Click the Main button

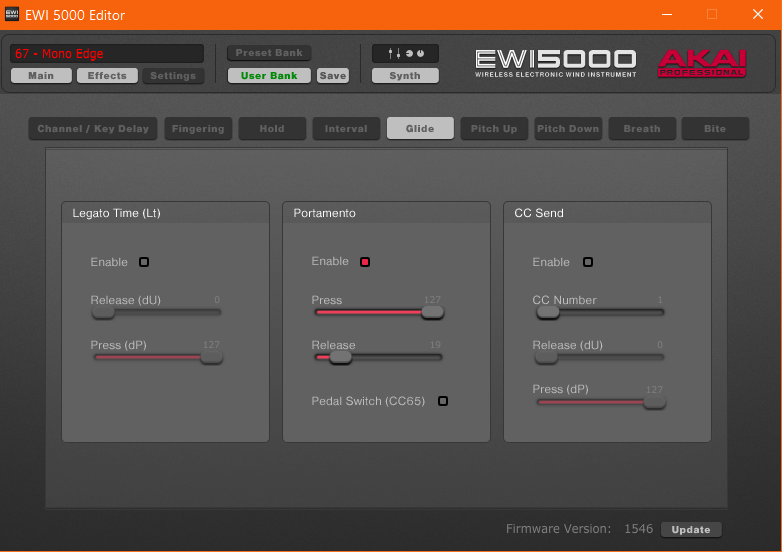41,76
